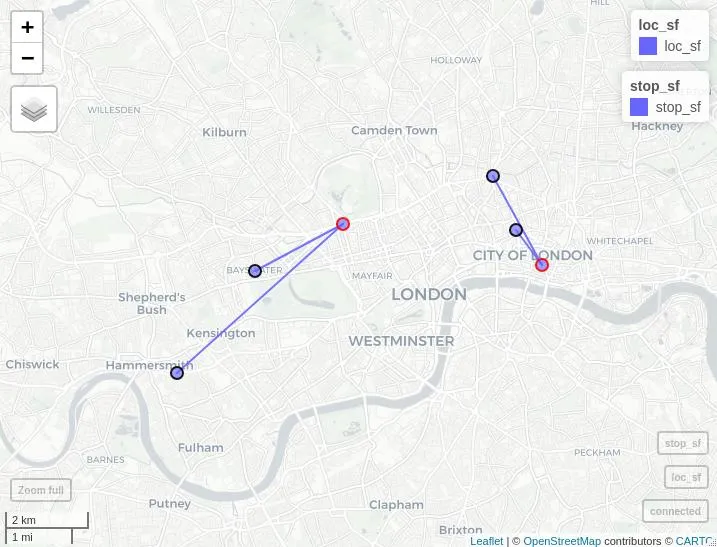Click the northernmost blue location marker
Image resolution: width=717 pixels, height=547 pixels.
pos(492,176)
